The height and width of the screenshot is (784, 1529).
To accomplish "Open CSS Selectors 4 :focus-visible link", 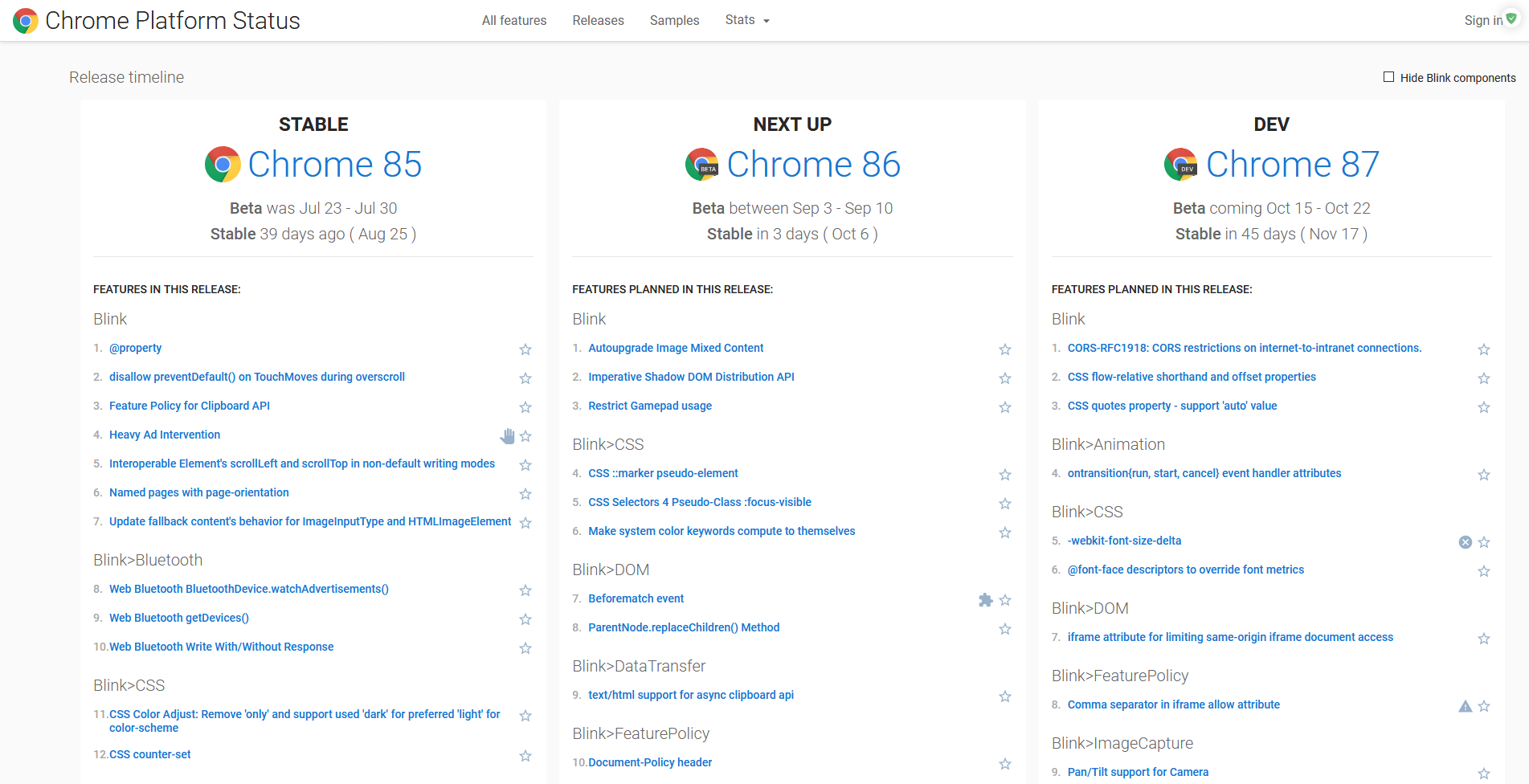I will (x=700, y=502).
